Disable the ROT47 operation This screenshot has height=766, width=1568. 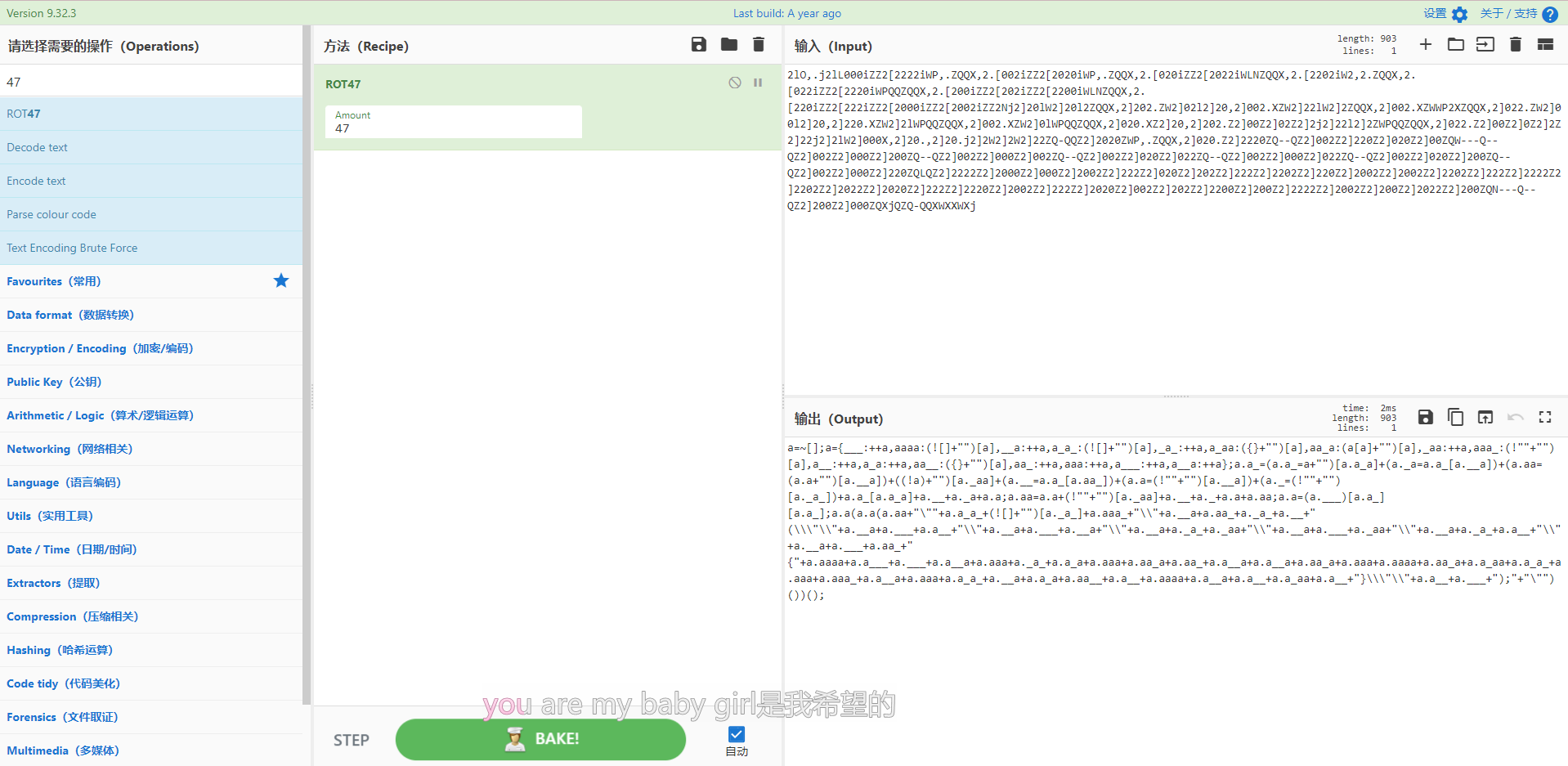(x=735, y=83)
